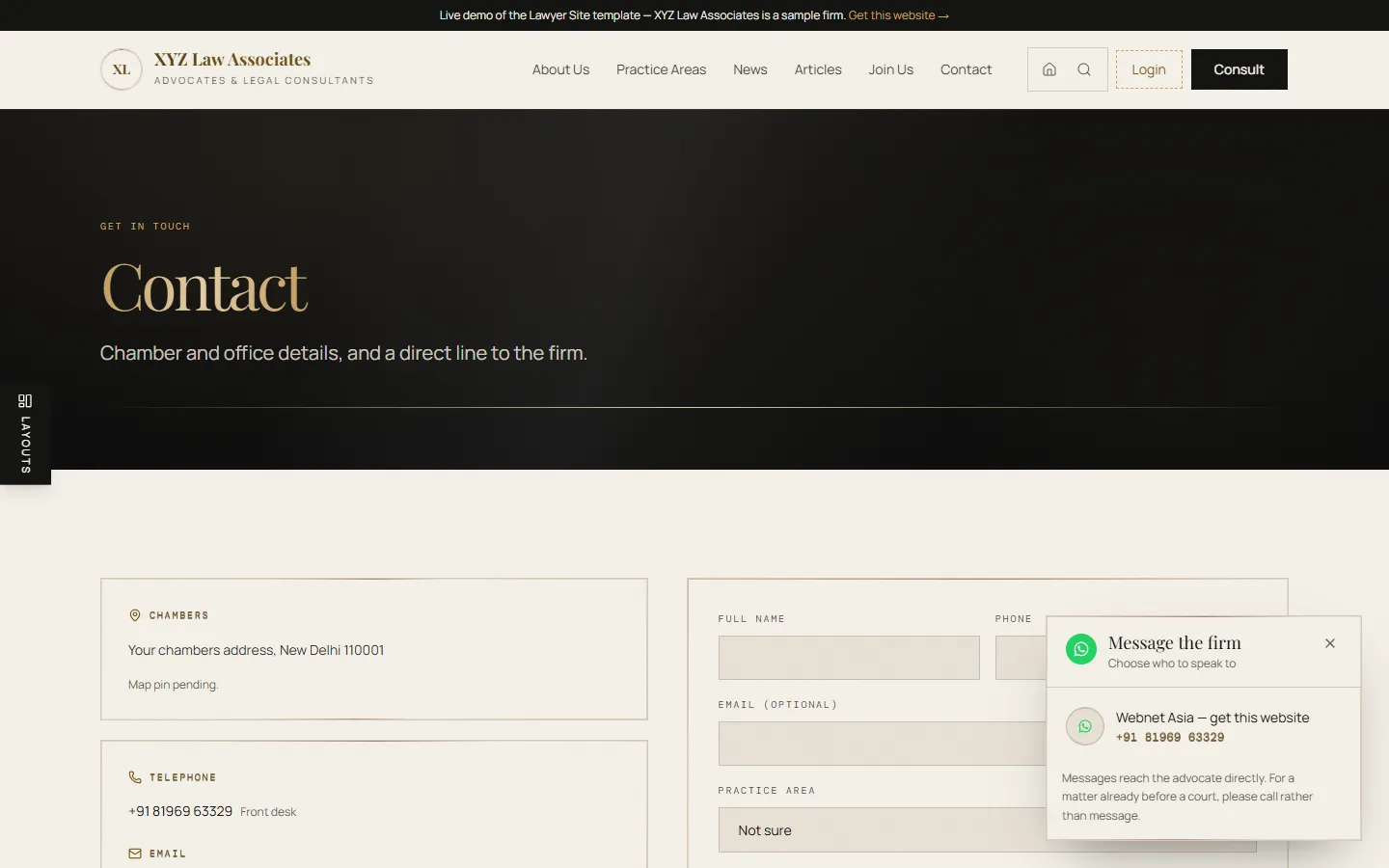Screen dimensions: 1389x868
Task: Open the Practice Areas menu item
Action: pos(661,69)
